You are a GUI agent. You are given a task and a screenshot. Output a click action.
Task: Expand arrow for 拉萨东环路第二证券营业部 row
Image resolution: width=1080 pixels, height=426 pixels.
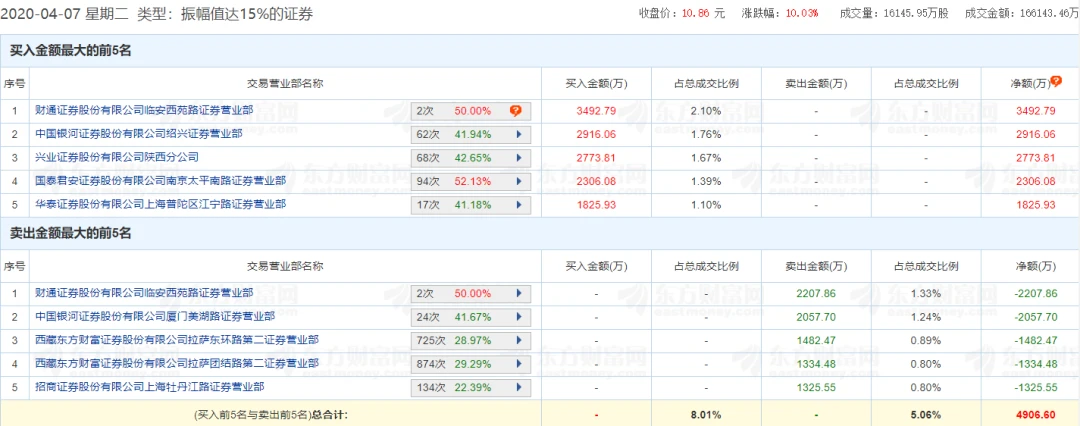tap(518, 341)
